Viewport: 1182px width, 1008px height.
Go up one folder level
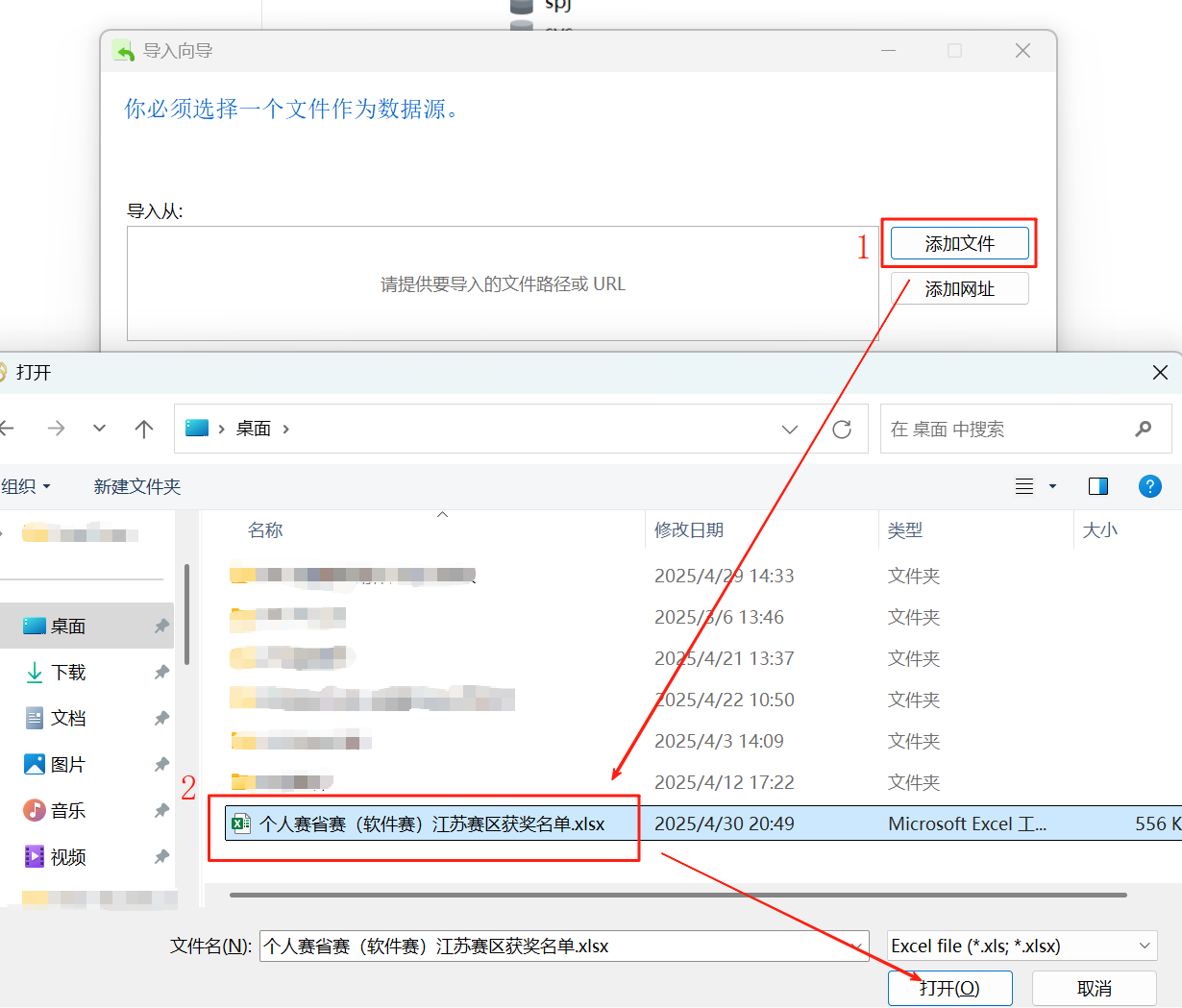click(x=144, y=429)
